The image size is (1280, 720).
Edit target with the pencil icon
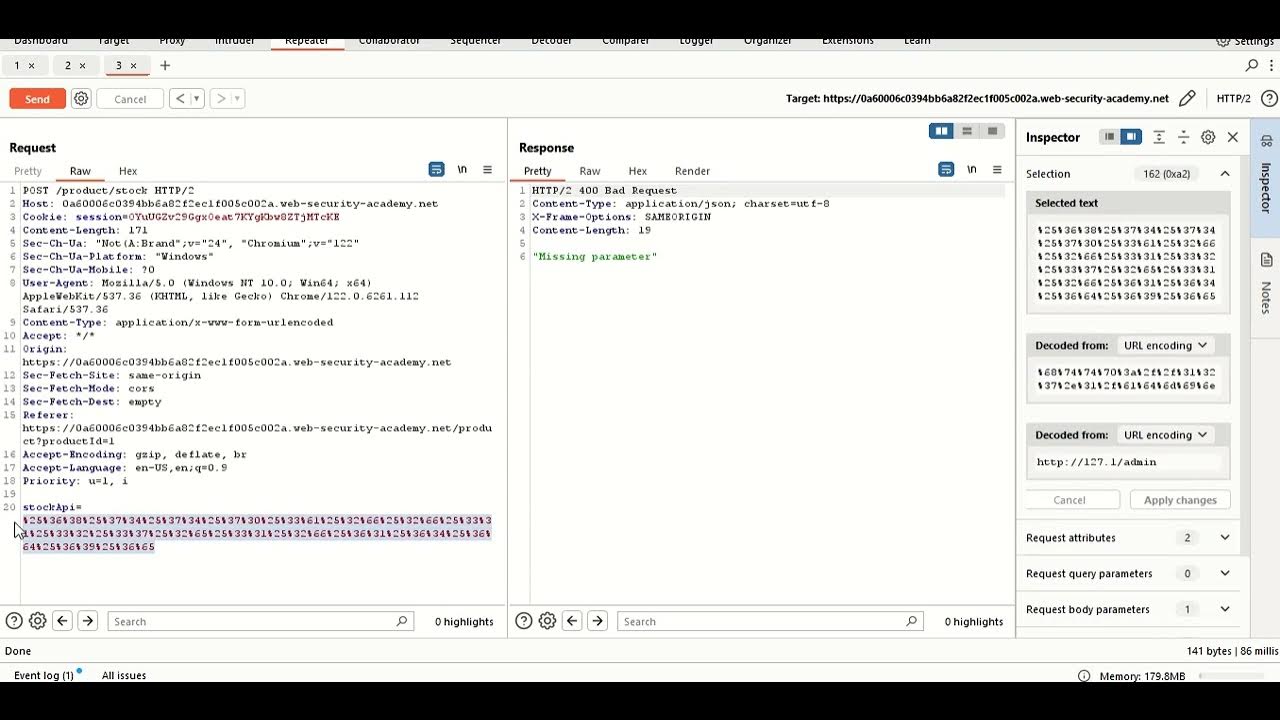(1187, 99)
